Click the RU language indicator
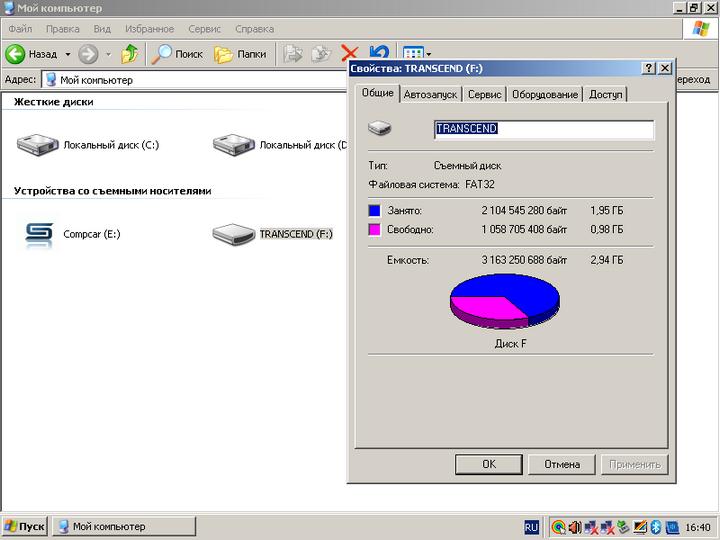The image size is (720, 540). point(531,527)
